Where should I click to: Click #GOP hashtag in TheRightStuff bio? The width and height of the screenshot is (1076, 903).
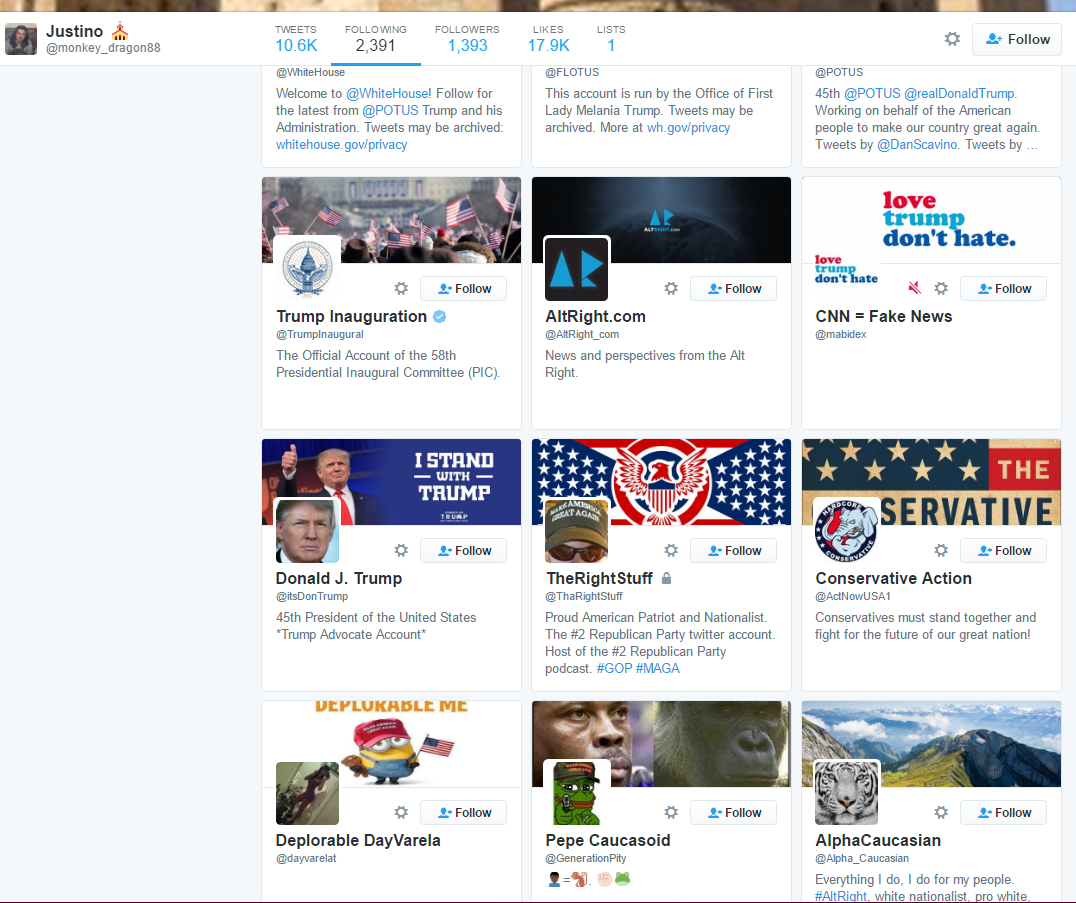pyautogui.click(x=614, y=668)
